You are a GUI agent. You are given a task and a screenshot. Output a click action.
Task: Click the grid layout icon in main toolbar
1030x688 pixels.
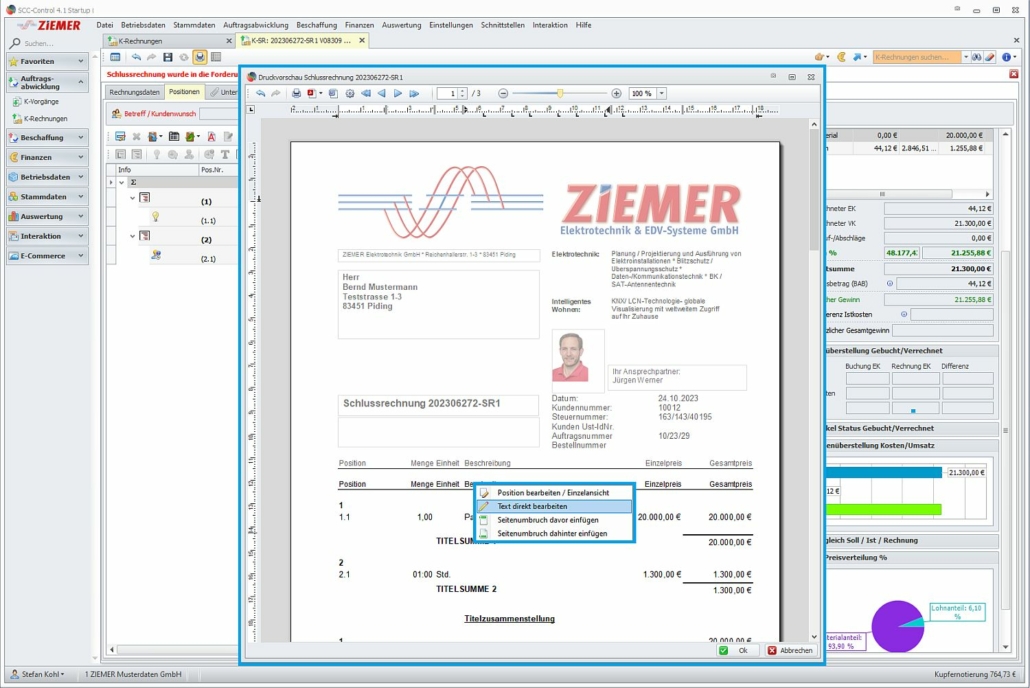[215, 57]
